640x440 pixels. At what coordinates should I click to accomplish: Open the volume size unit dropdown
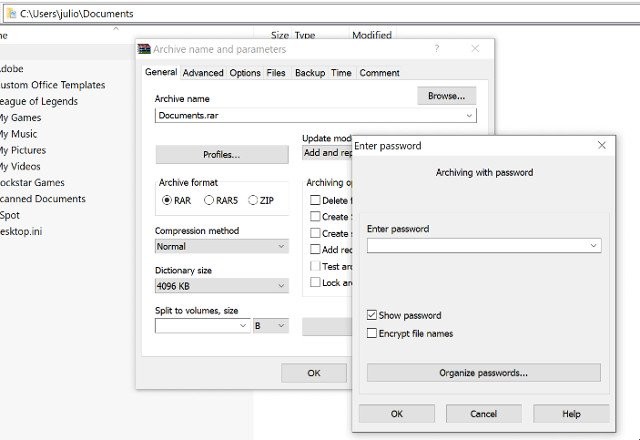[281, 326]
